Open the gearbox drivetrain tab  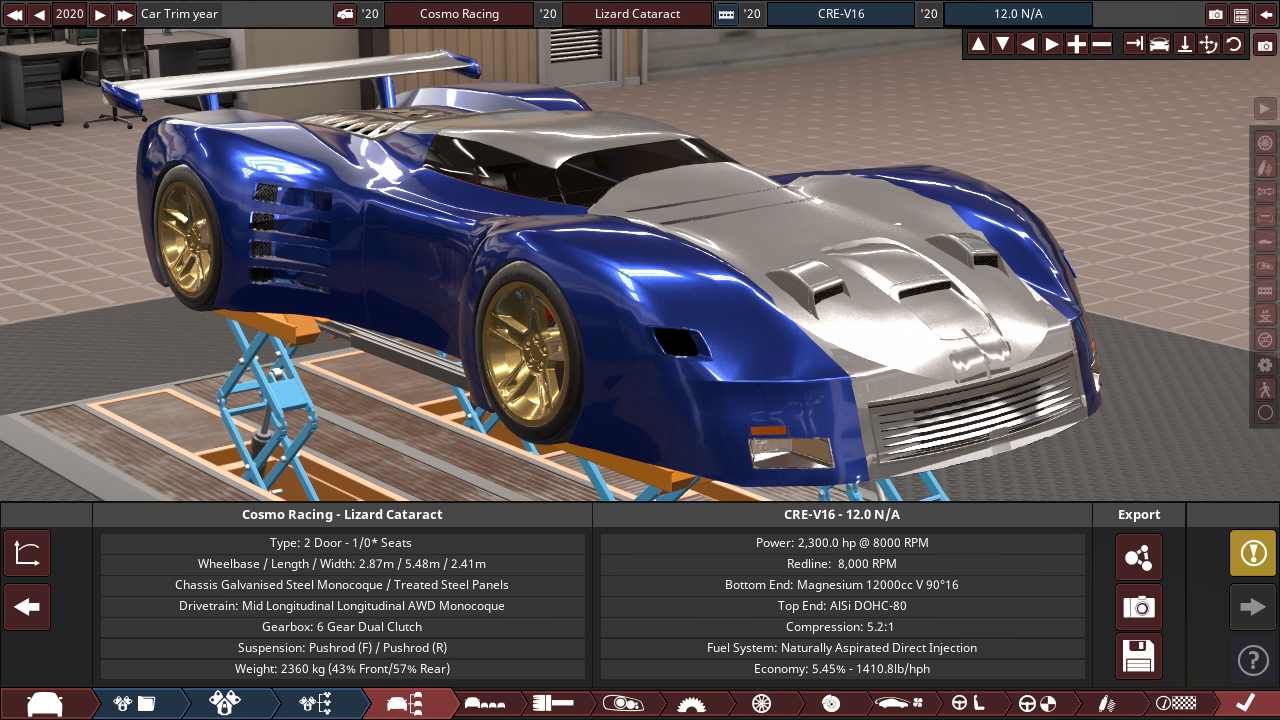[690, 704]
